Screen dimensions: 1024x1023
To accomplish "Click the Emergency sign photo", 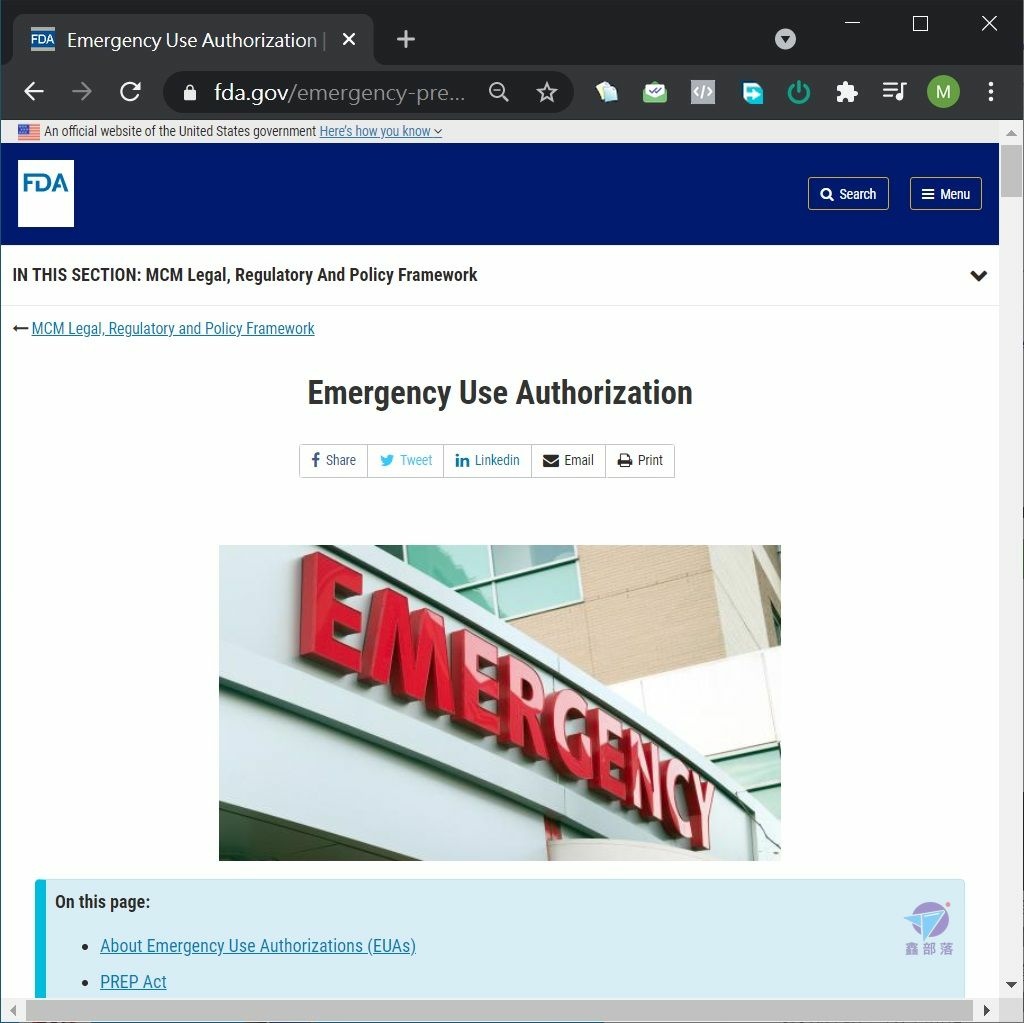I will pos(500,702).
